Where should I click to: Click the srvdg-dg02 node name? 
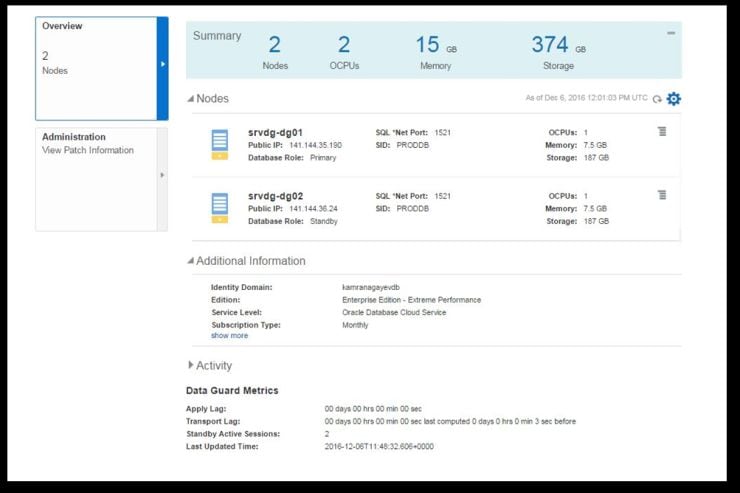point(275,196)
